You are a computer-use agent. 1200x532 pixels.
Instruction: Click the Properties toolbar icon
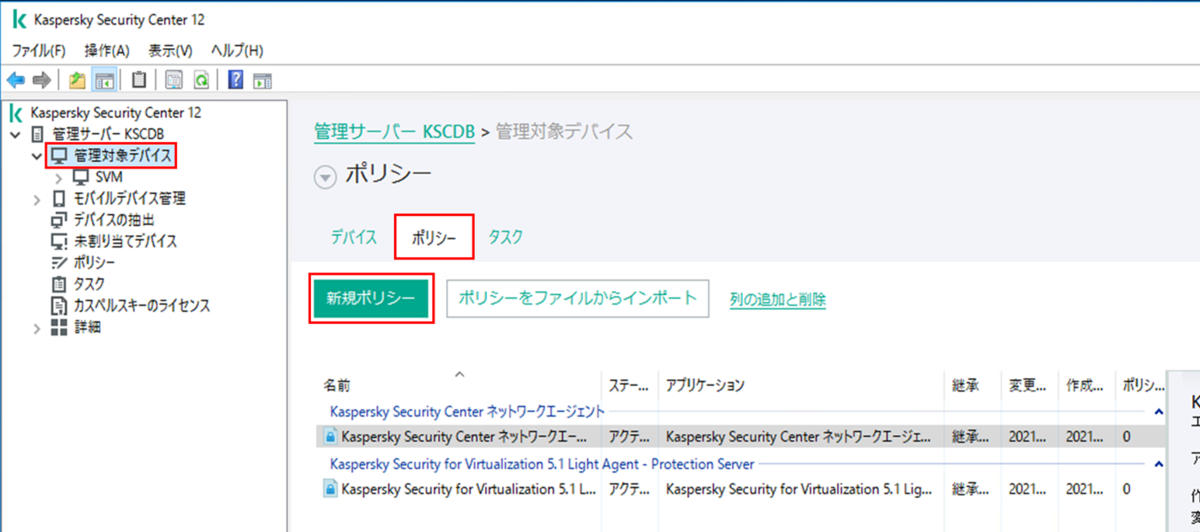click(175, 80)
